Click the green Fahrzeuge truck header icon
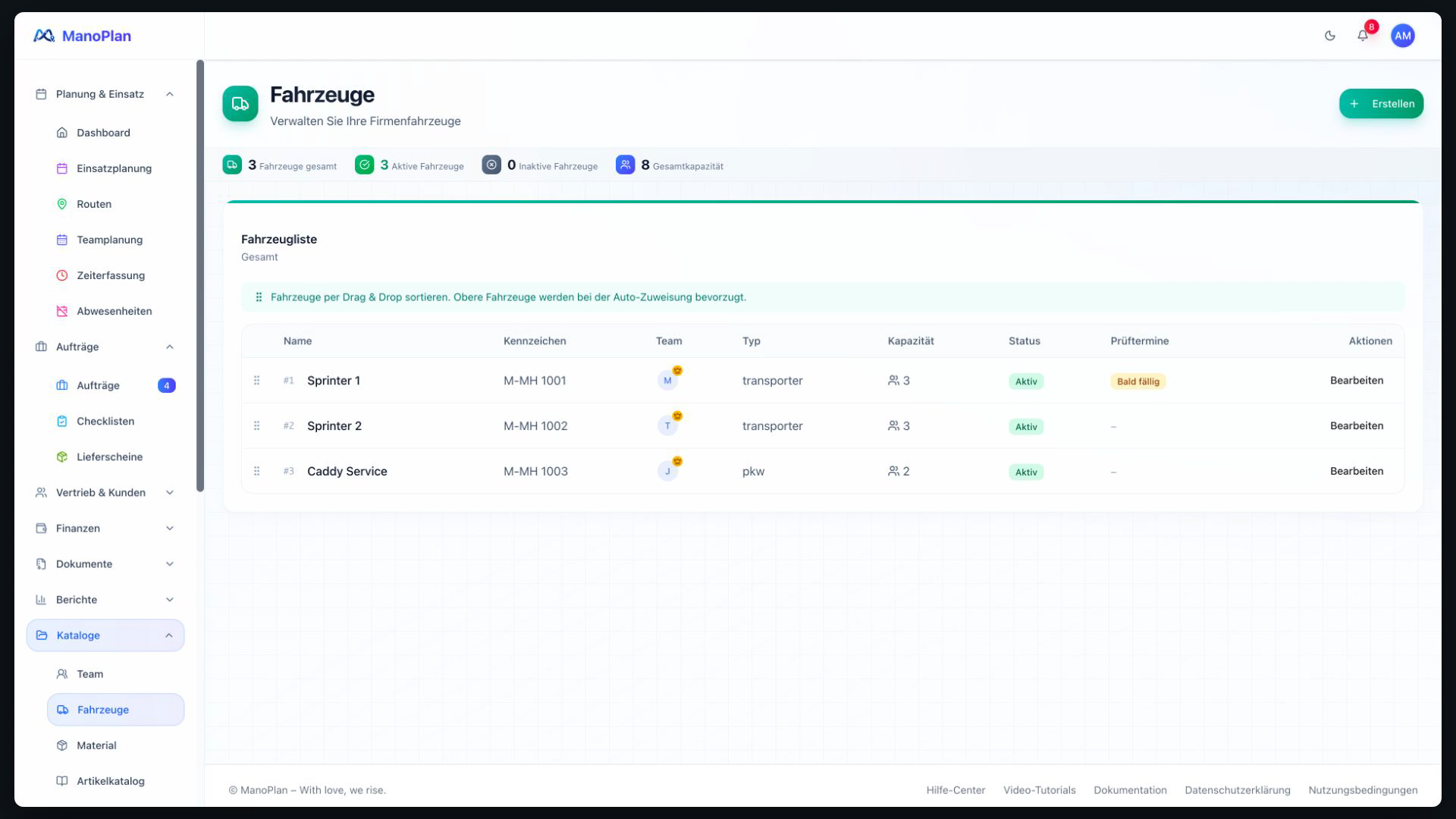Screen dimensions: 1456x819 (x=240, y=104)
